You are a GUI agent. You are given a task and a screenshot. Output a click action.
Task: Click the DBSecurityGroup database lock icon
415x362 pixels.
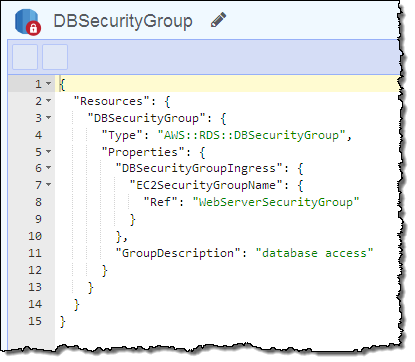(28, 22)
